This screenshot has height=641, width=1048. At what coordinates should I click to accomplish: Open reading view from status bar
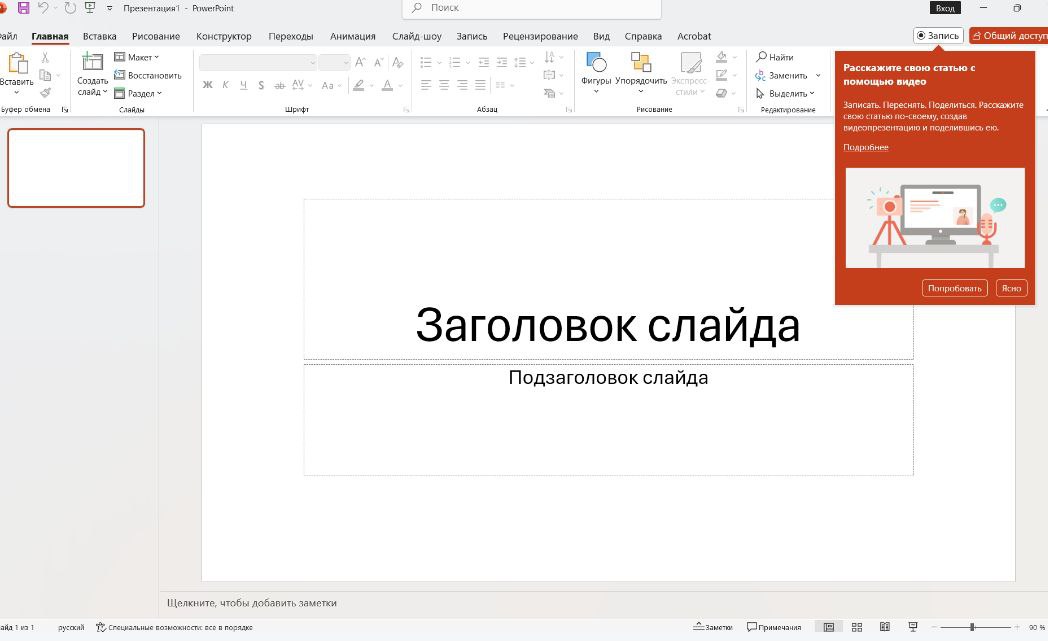(885, 627)
